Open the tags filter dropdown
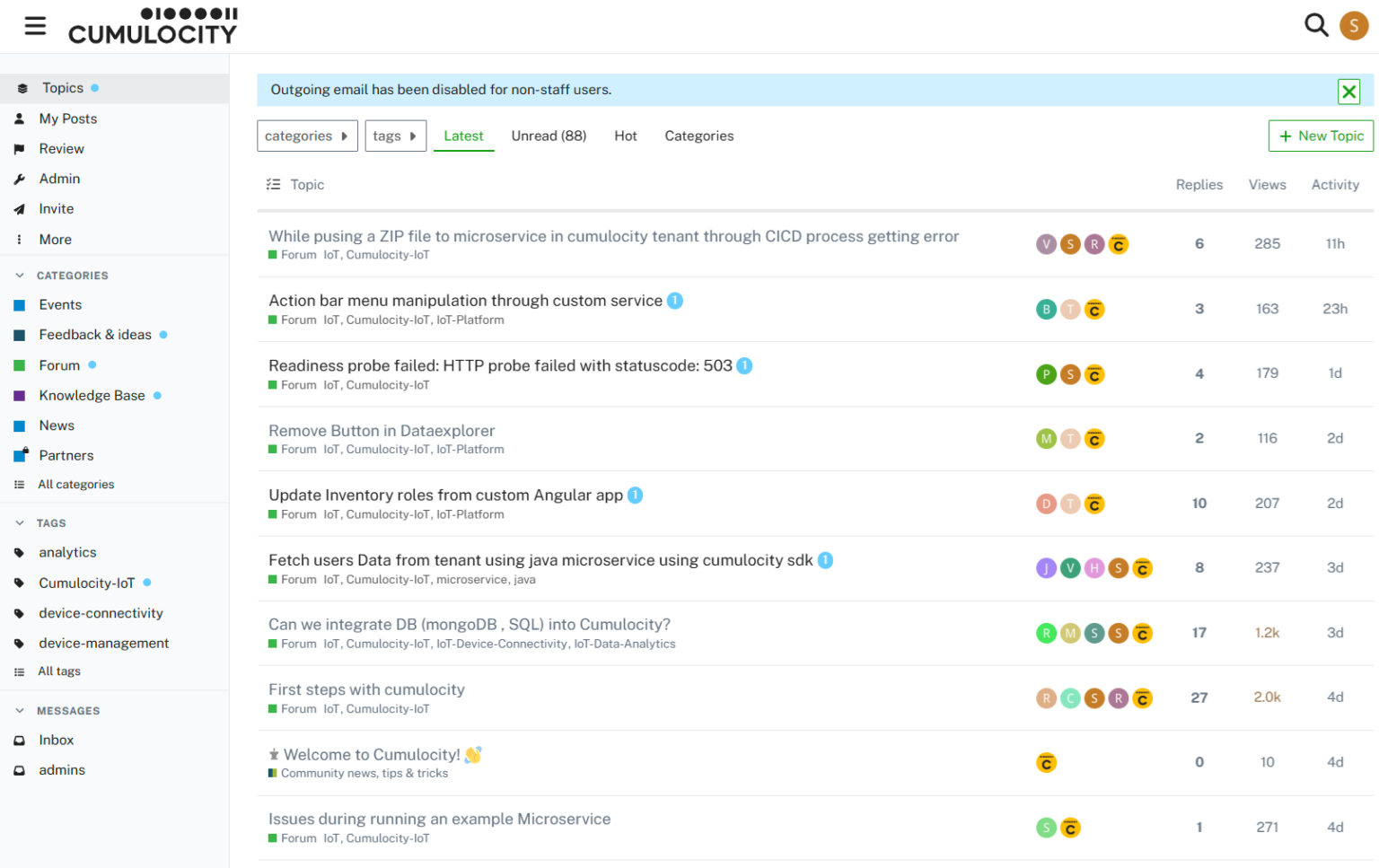1379x868 pixels. click(395, 135)
